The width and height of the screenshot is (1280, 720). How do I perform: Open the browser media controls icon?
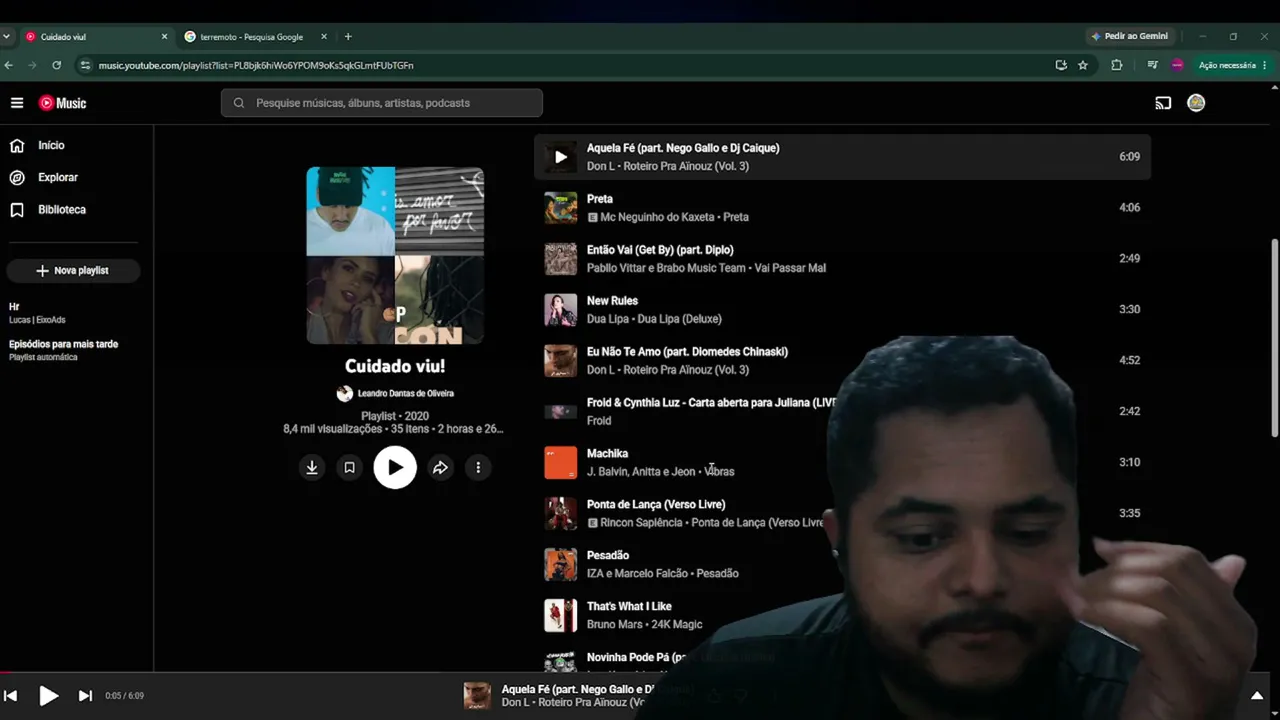point(1153,65)
